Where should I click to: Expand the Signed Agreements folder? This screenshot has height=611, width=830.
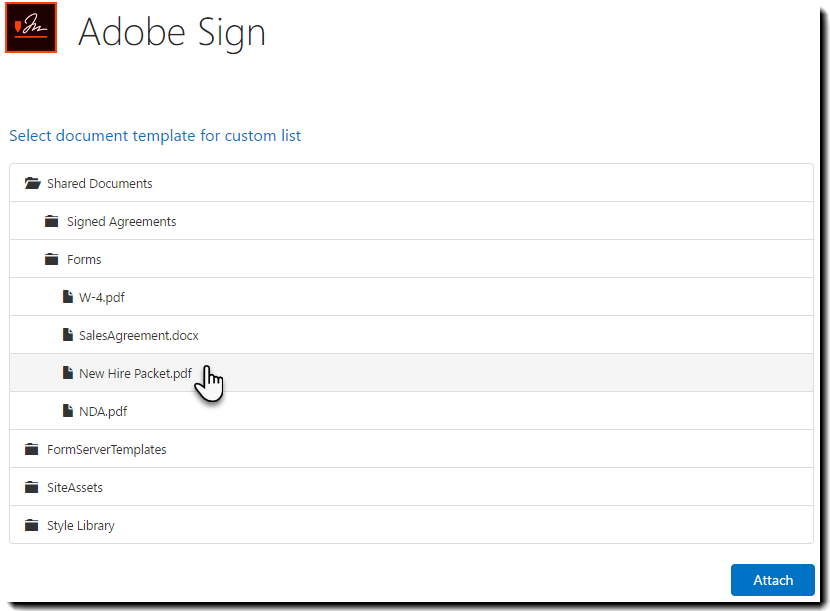[121, 222]
